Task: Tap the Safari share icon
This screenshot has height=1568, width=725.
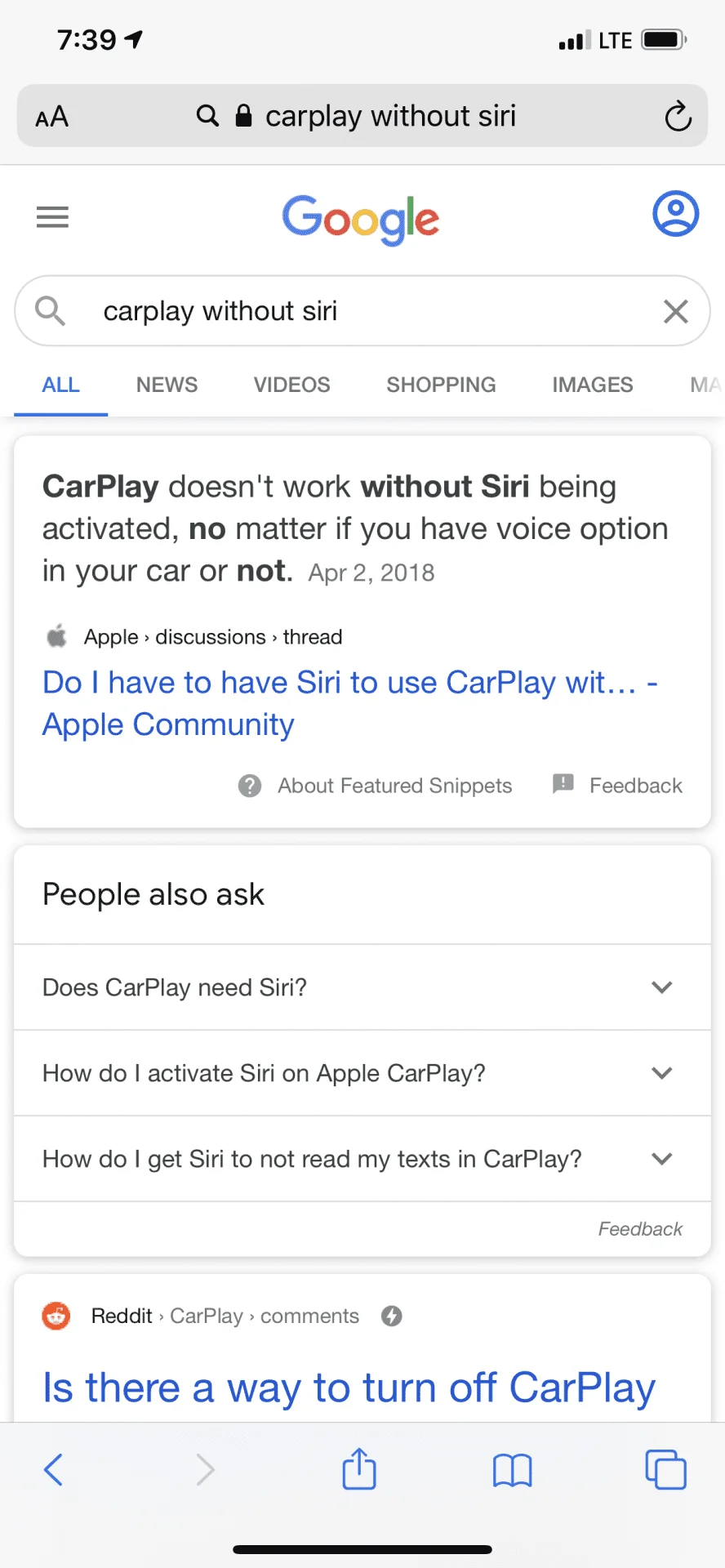Action: click(359, 1469)
